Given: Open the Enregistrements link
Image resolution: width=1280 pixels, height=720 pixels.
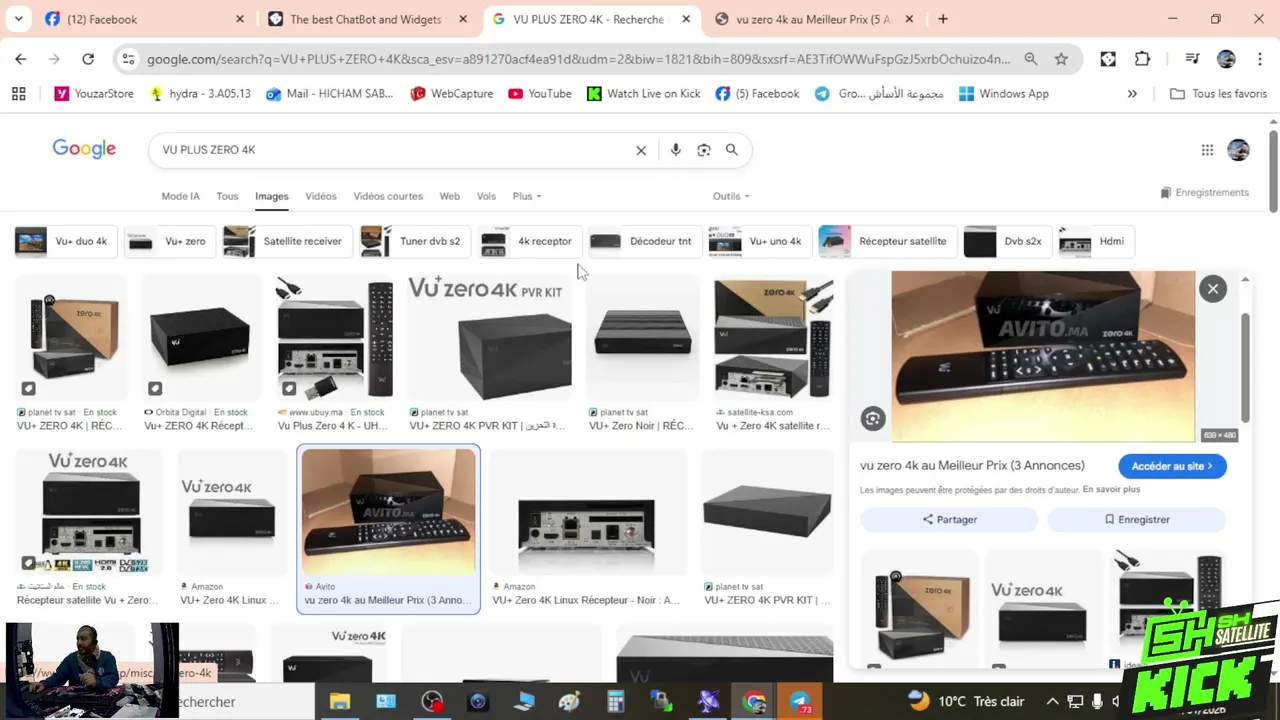Looking at the screenshot, I should pyautogui.click(x=1204, y=192).
